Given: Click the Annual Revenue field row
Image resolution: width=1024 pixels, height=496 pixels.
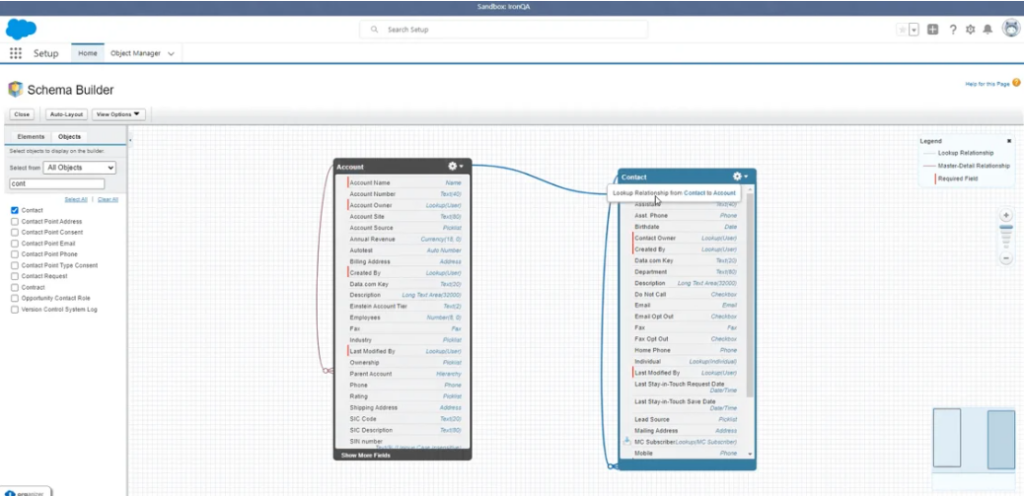Looking at the screenshot, I should pyautogui.click(x=405, y=240).
